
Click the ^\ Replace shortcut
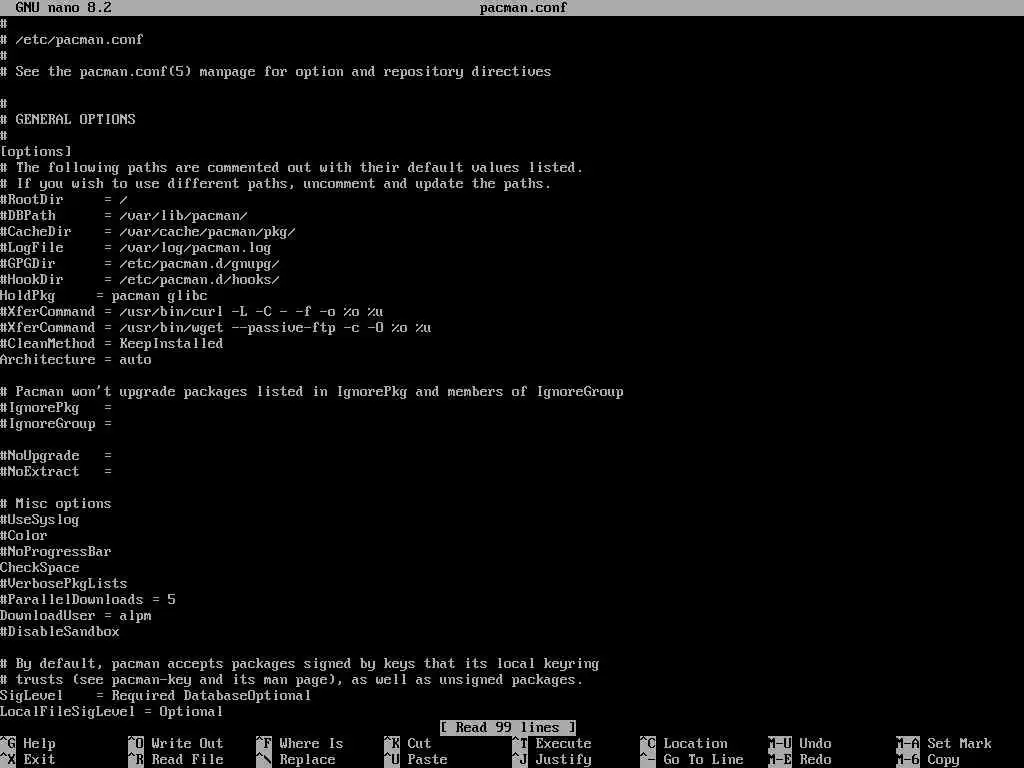[296, 760]
